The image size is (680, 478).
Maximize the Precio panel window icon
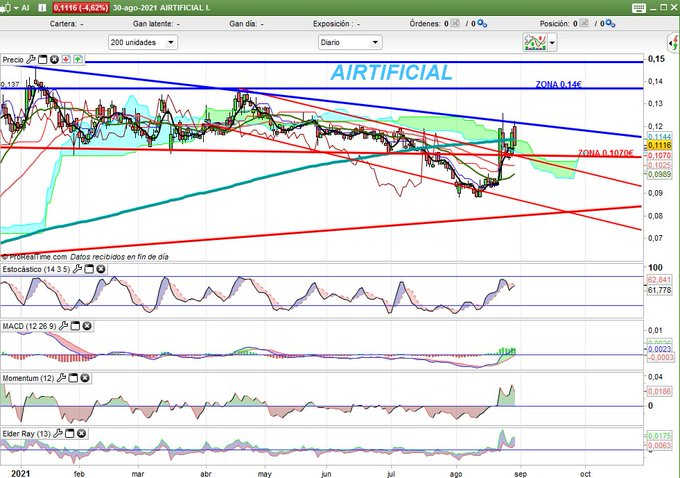pos(42,59)
